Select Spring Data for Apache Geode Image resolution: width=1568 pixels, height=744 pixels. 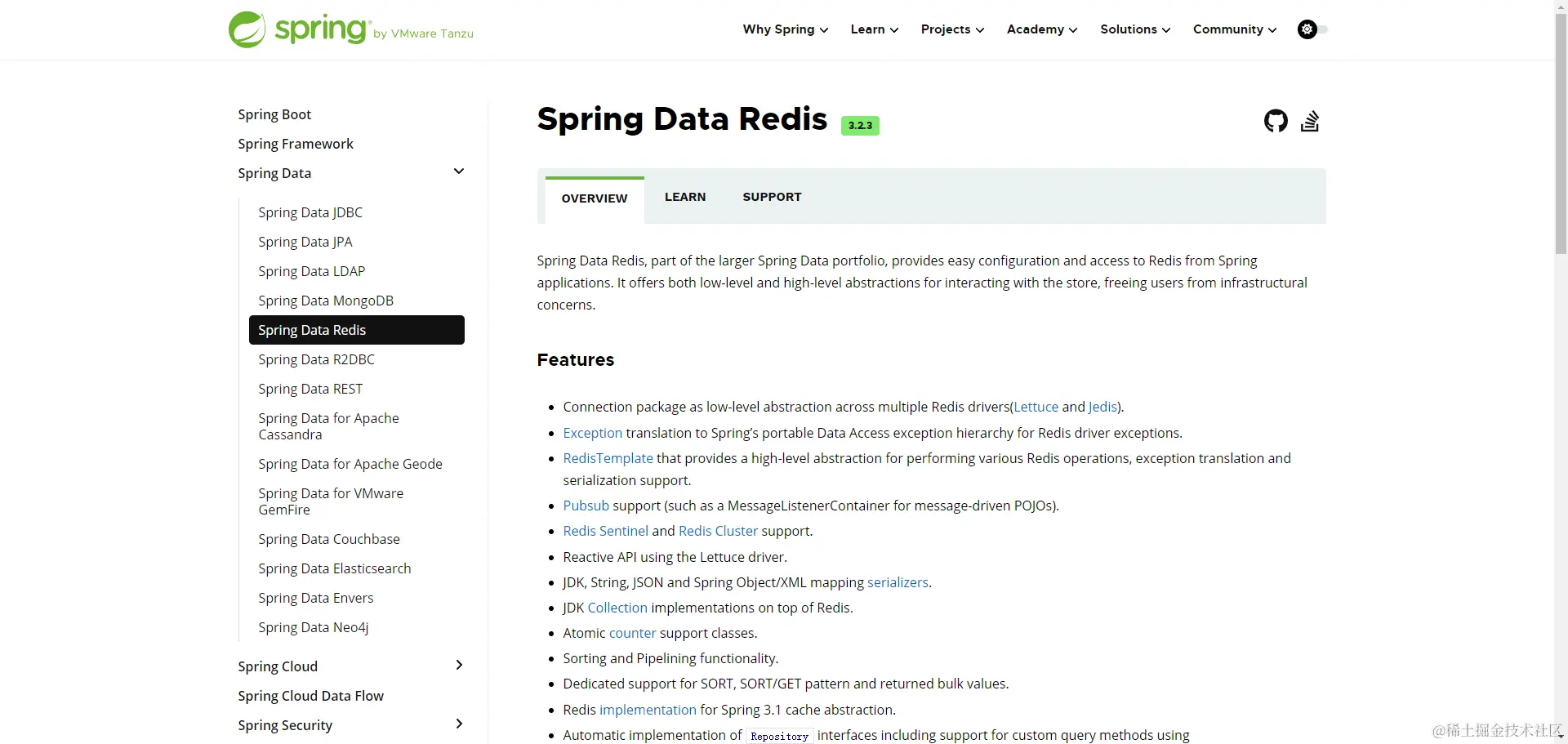tap(350, 464)
